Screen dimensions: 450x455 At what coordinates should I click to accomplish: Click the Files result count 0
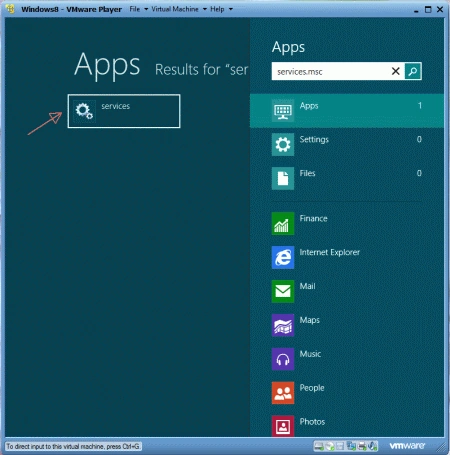[419, 173]
